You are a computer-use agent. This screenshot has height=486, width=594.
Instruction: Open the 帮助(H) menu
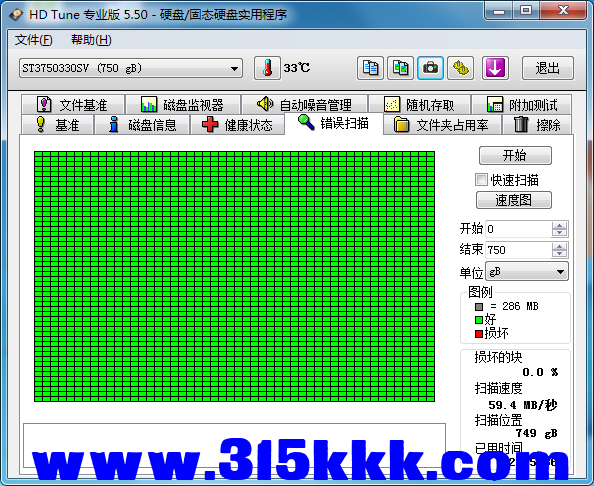[x=91, y=40]
